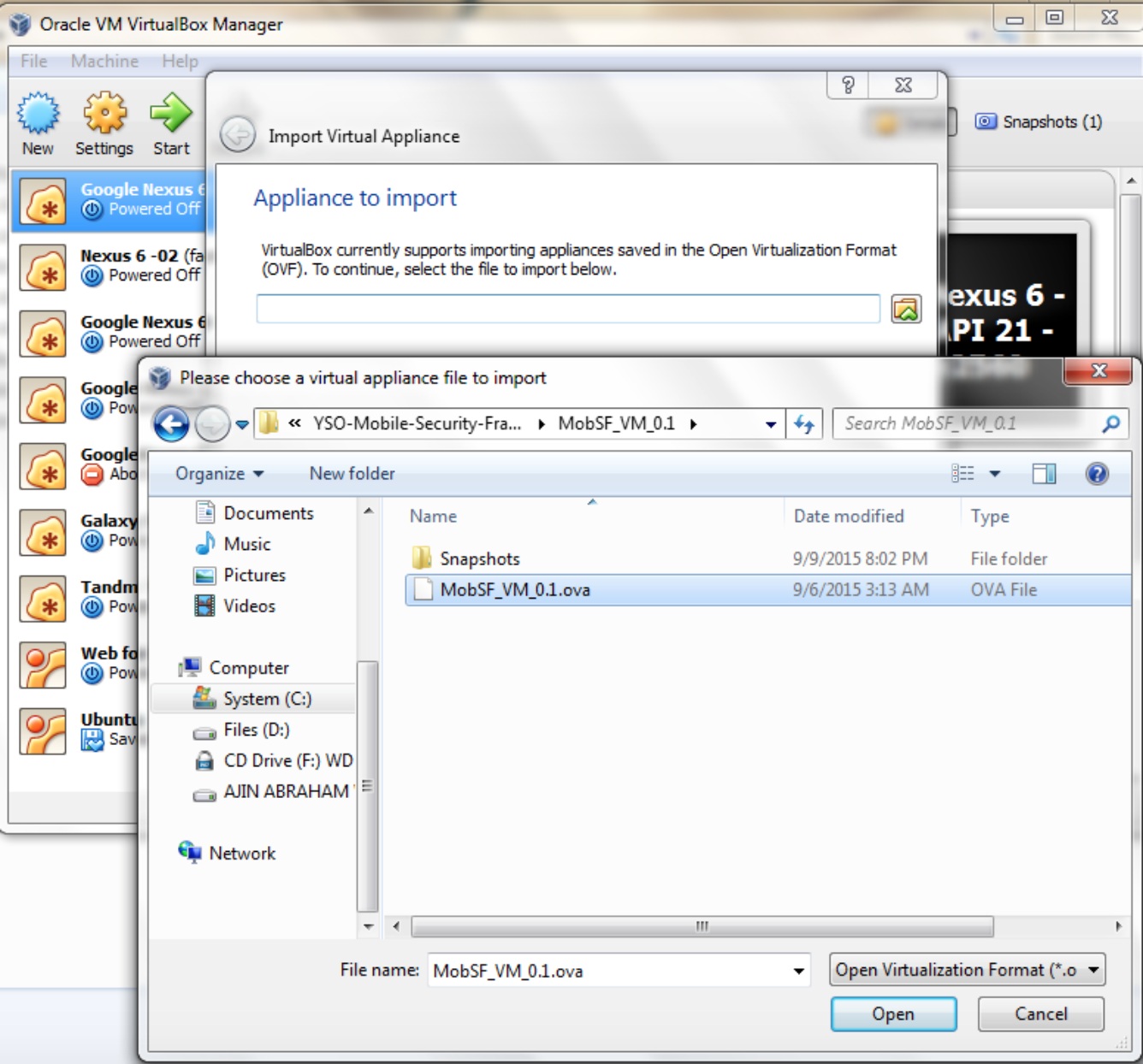The height and width of the screenshot is (1064, 1143).
Task: Open the File menu in VirtualBox Manager
Action: tap(34, 61)
